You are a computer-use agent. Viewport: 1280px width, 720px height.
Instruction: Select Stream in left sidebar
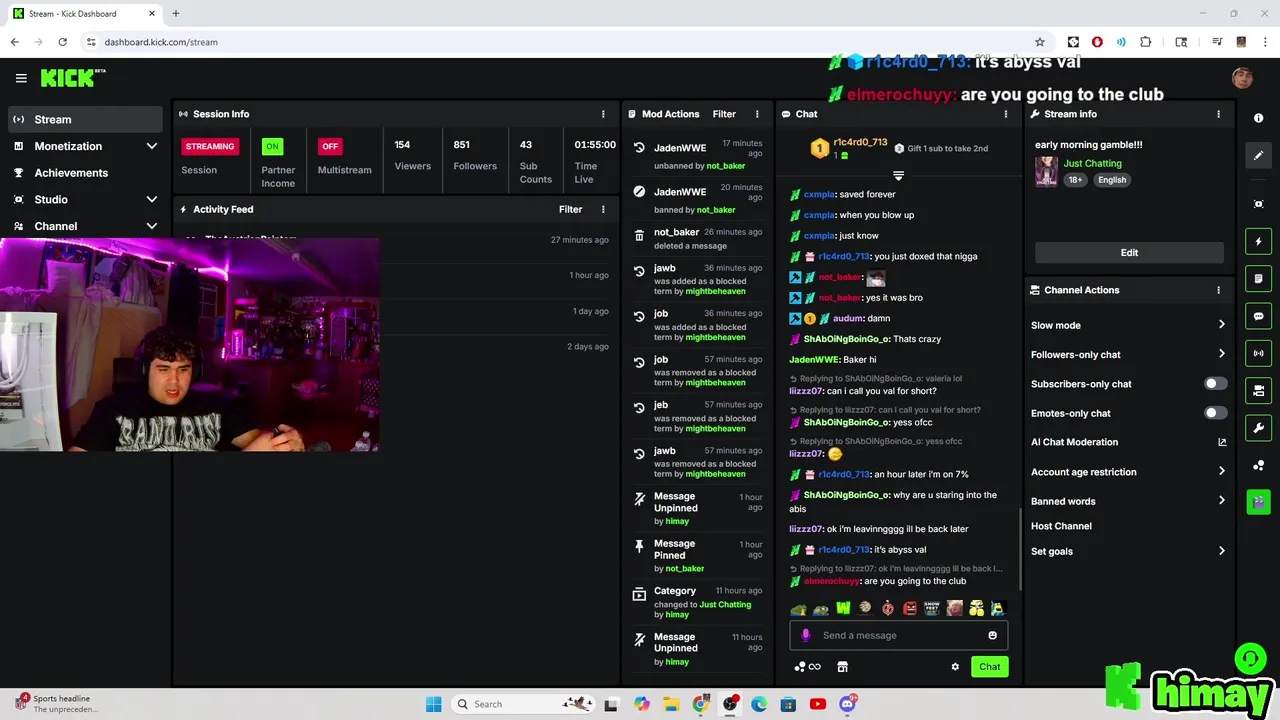tap(85, 119)
